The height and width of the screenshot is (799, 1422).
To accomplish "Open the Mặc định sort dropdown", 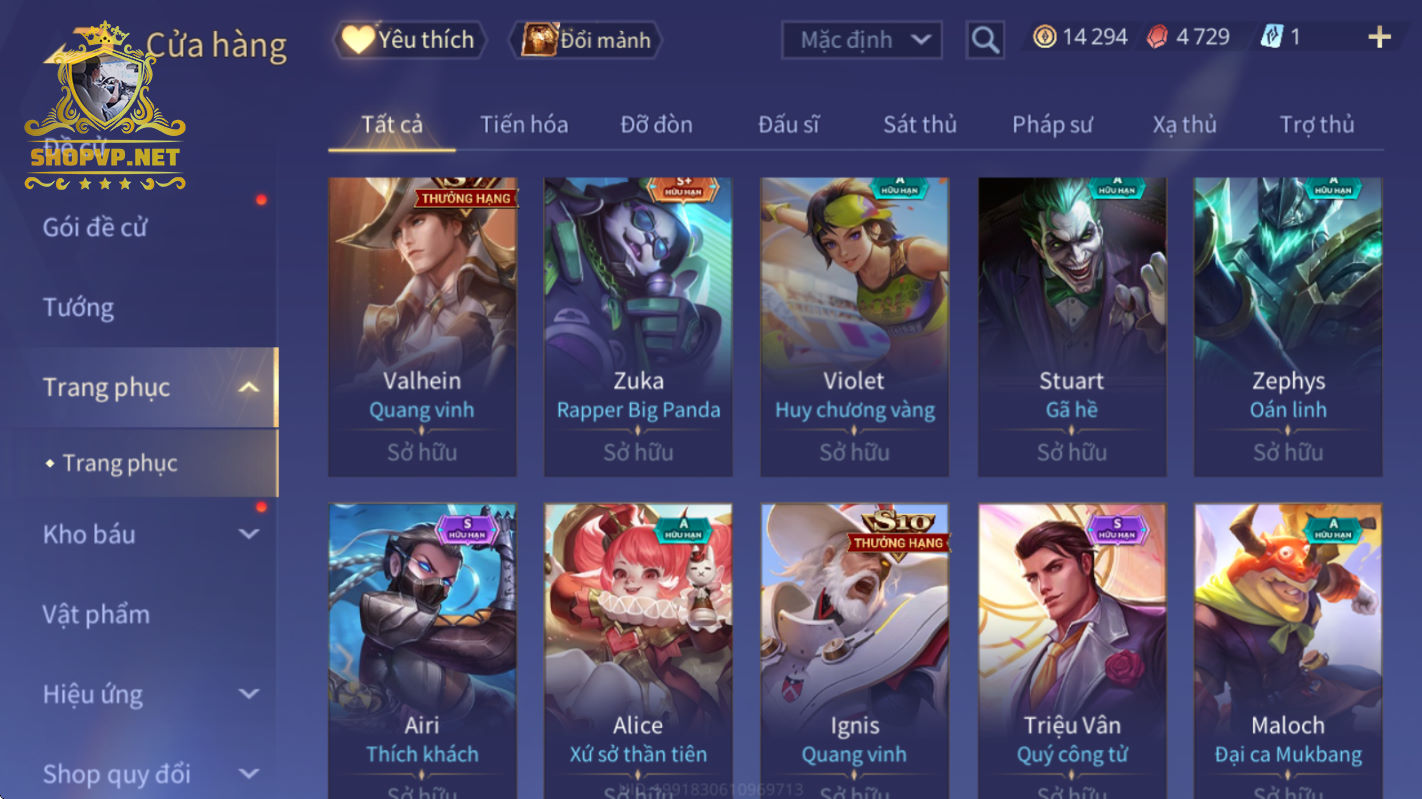I will pos(862,40).
